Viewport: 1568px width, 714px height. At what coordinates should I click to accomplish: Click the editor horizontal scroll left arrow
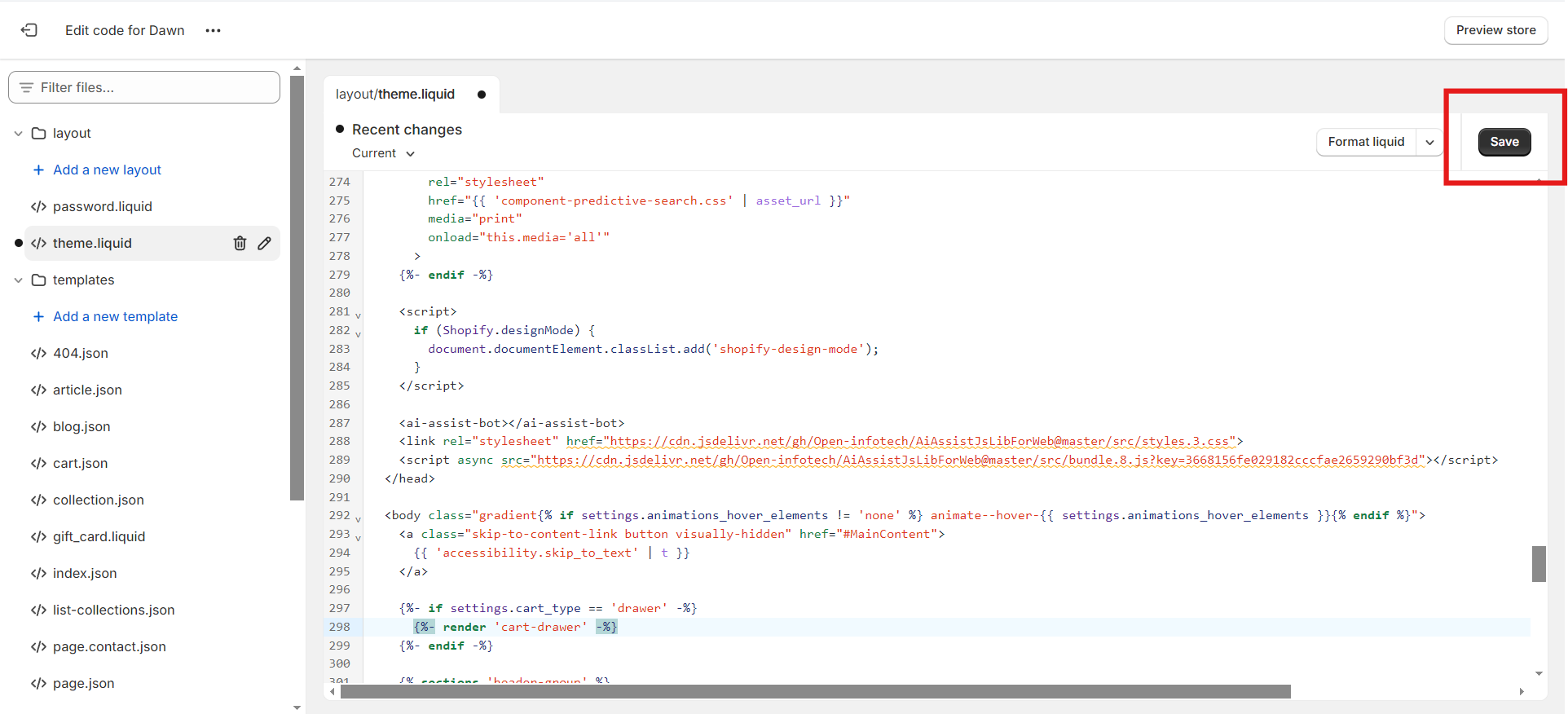point(332,692)
